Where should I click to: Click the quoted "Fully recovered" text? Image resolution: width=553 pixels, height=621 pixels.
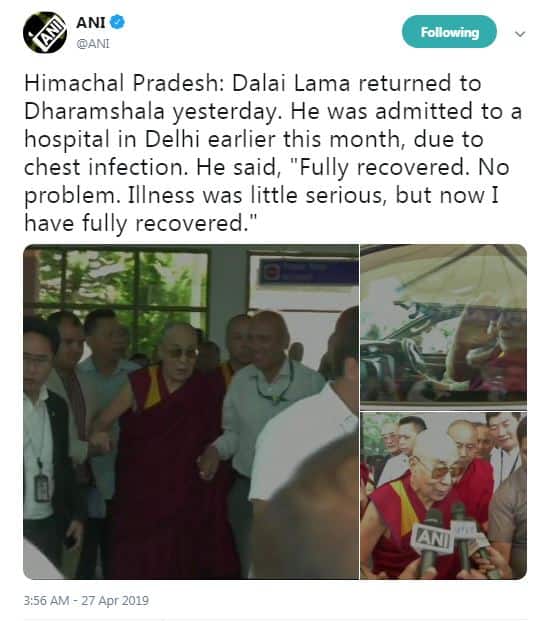378,168
